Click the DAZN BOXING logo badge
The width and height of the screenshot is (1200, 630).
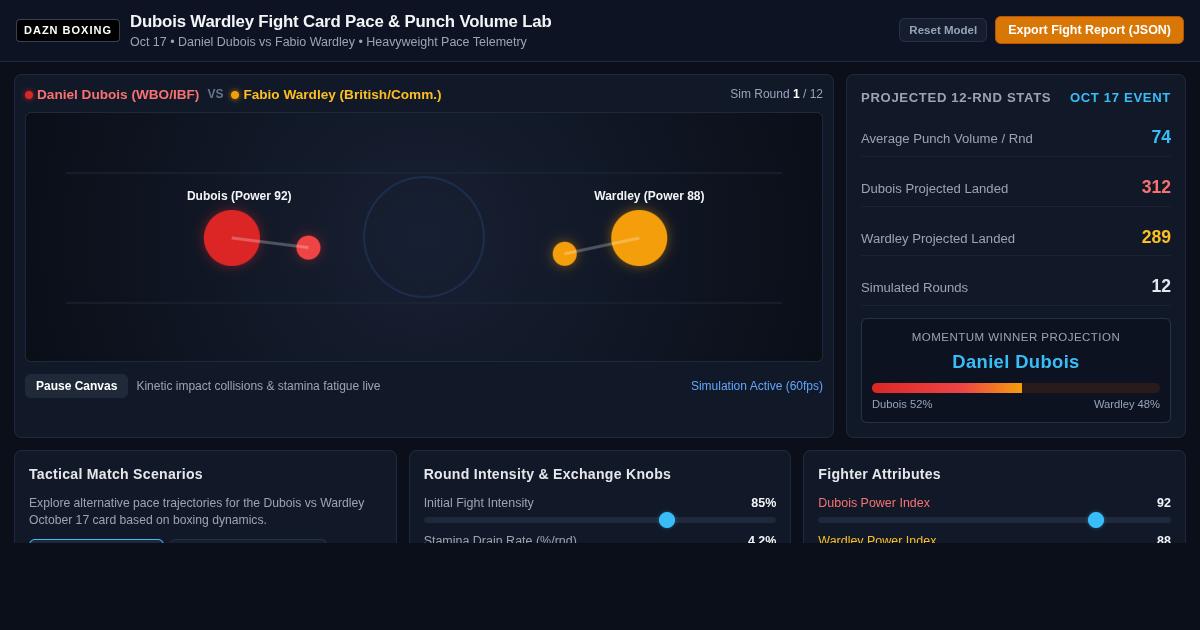pos(68,30)
